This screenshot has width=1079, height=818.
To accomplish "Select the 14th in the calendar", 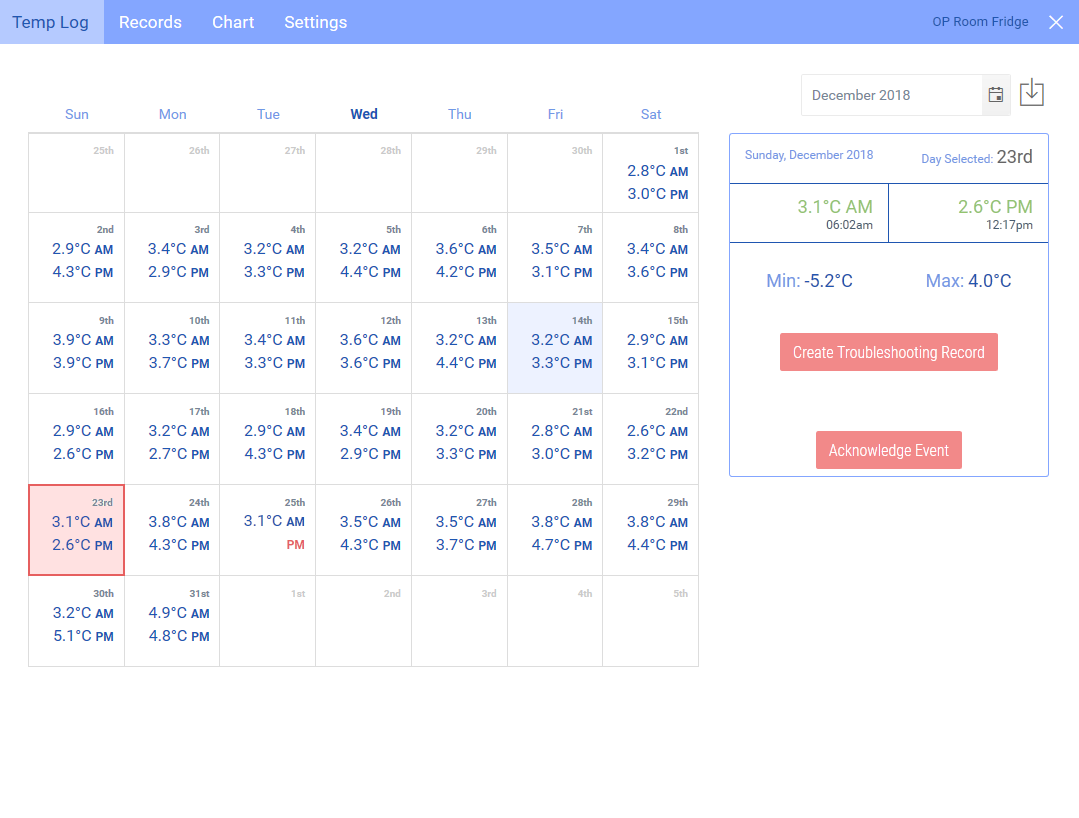I will [554, 345].
